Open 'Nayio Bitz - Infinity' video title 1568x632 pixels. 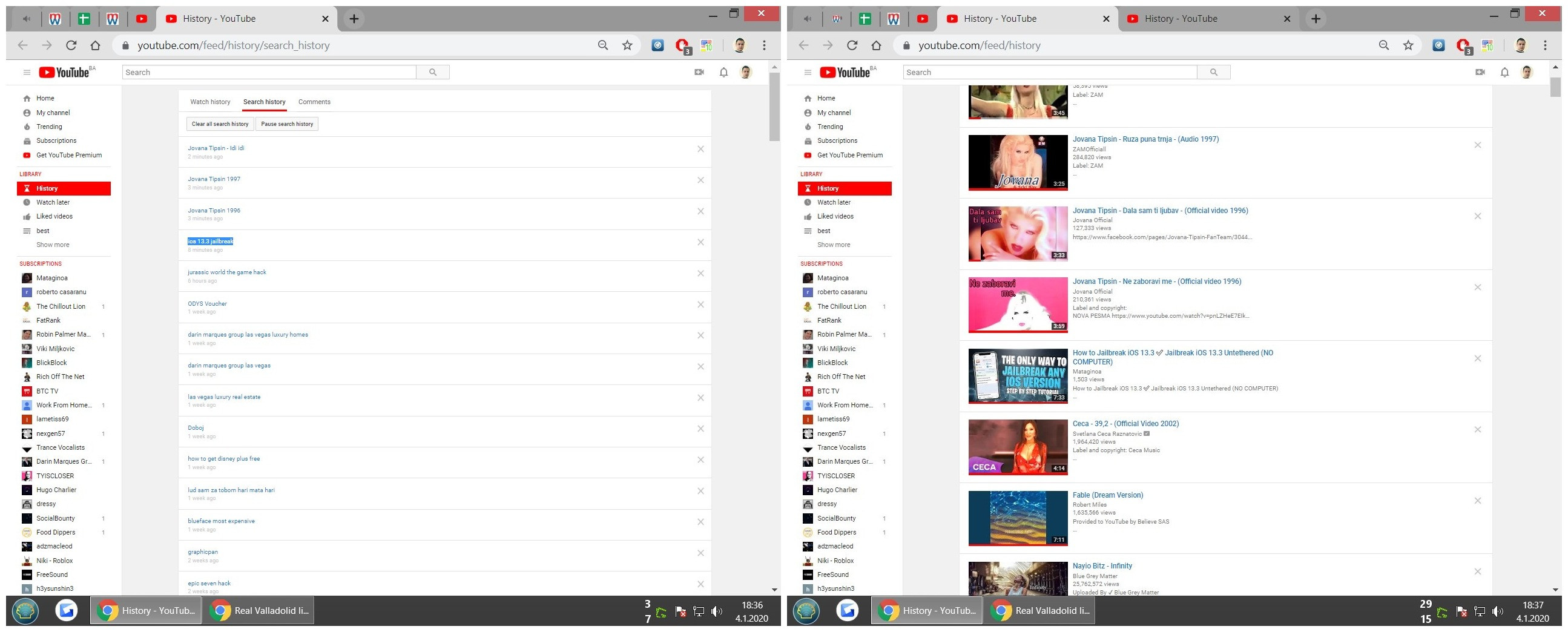click(x=1102, y=565)
